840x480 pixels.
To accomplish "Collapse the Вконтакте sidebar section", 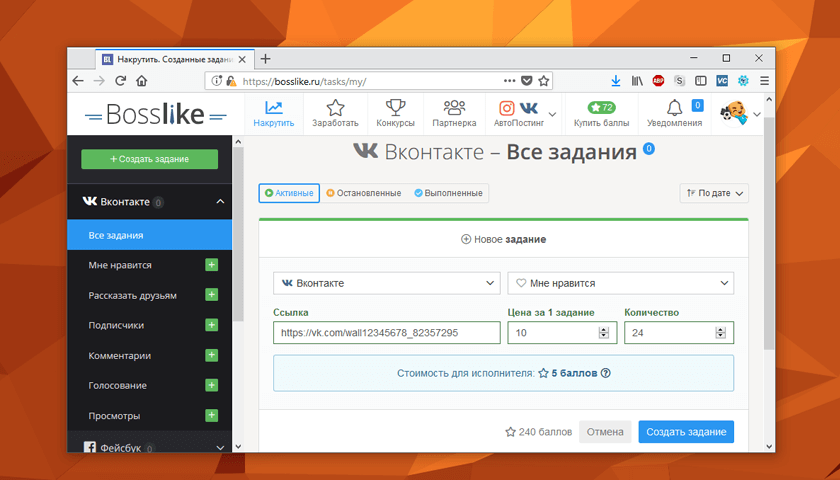I will point(220,202).
